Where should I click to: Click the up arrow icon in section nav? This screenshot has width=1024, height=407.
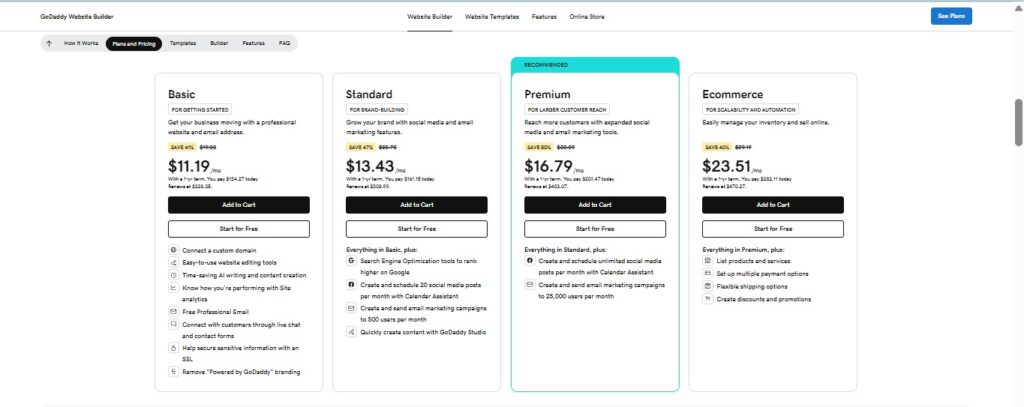[49, 44]
